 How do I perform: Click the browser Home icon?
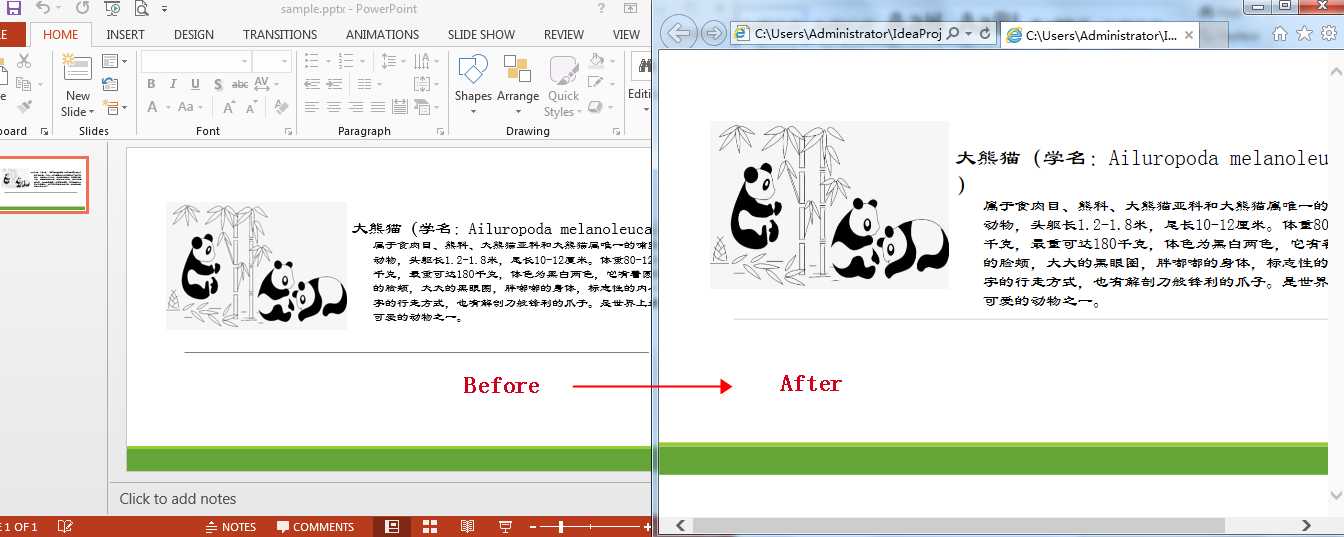(1280, 33)
